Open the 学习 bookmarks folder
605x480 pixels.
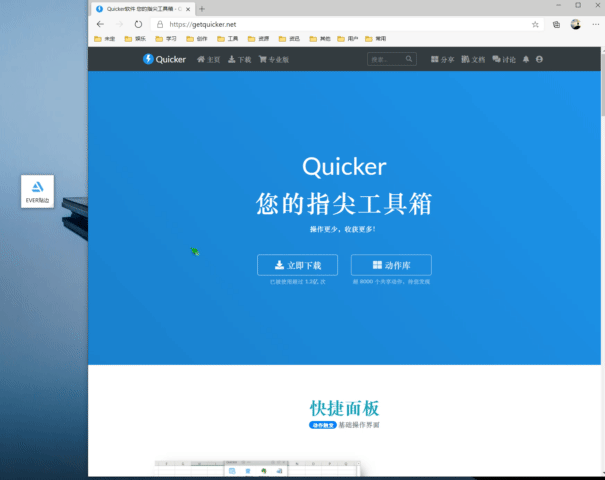(x=166, y=39)
